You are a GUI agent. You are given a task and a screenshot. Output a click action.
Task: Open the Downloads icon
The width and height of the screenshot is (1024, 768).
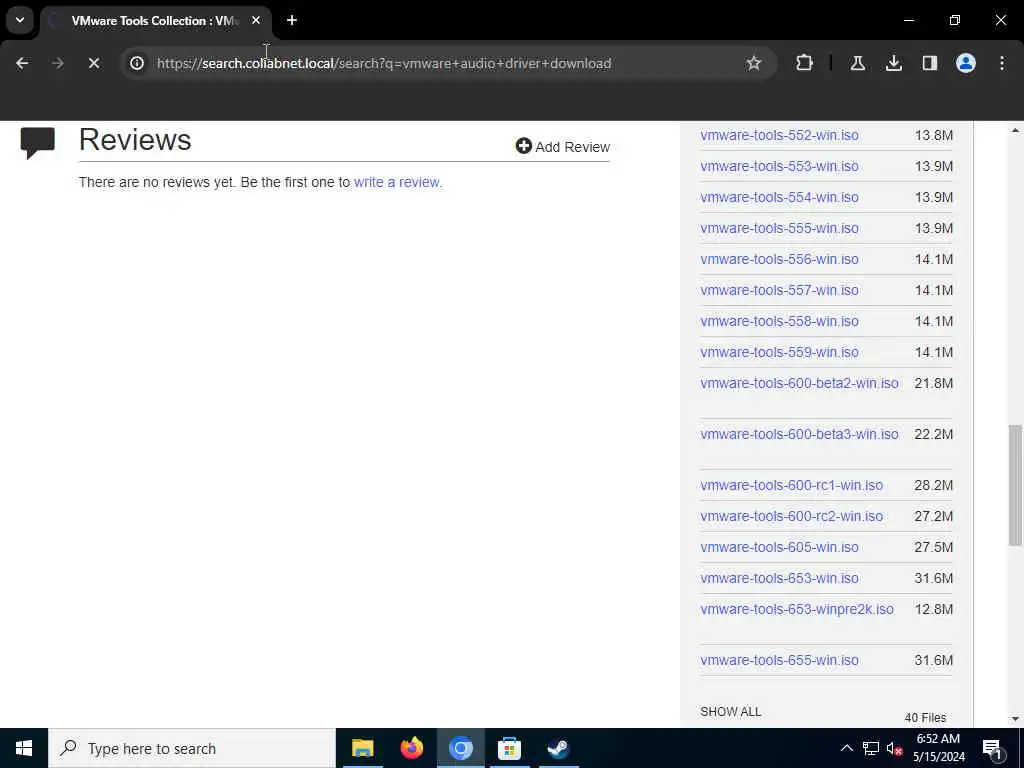893,63
